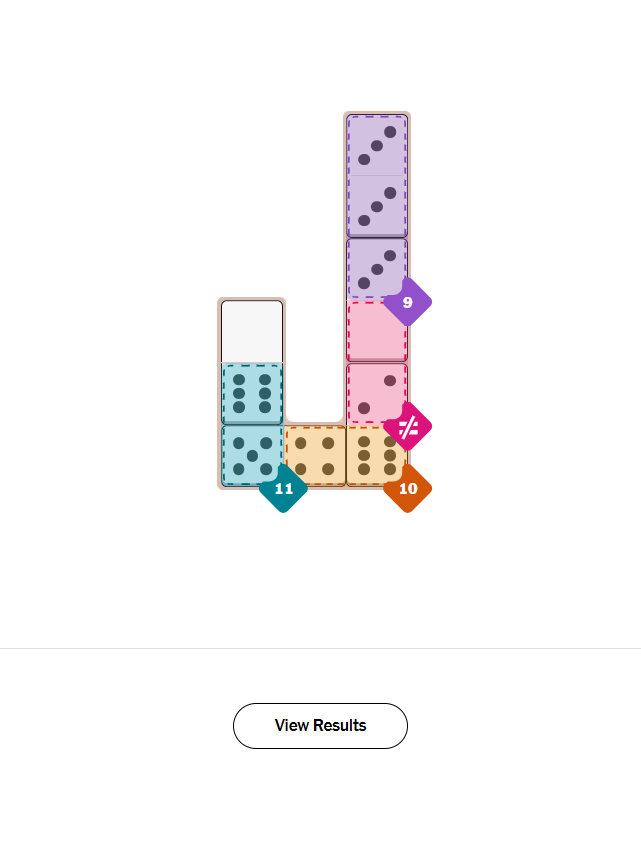Image resolution: width=641 pixels, height=854 pixels.
Task: Click the pink not-equal constraint badge
Action: 407,427
